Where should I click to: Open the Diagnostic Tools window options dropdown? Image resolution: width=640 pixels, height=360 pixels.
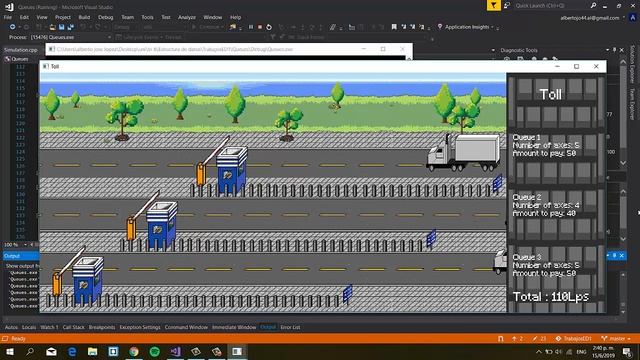[607, 50]
